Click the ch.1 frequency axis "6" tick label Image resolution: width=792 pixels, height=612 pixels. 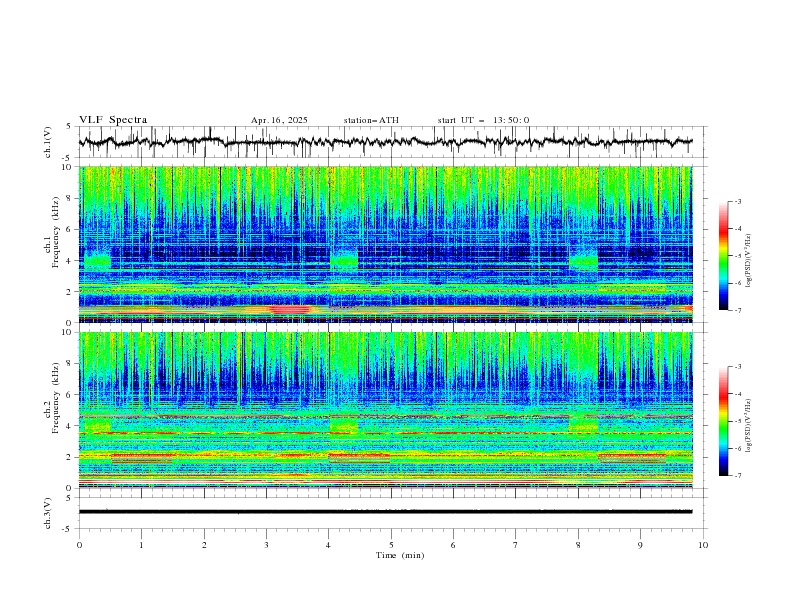coord(71,229)
